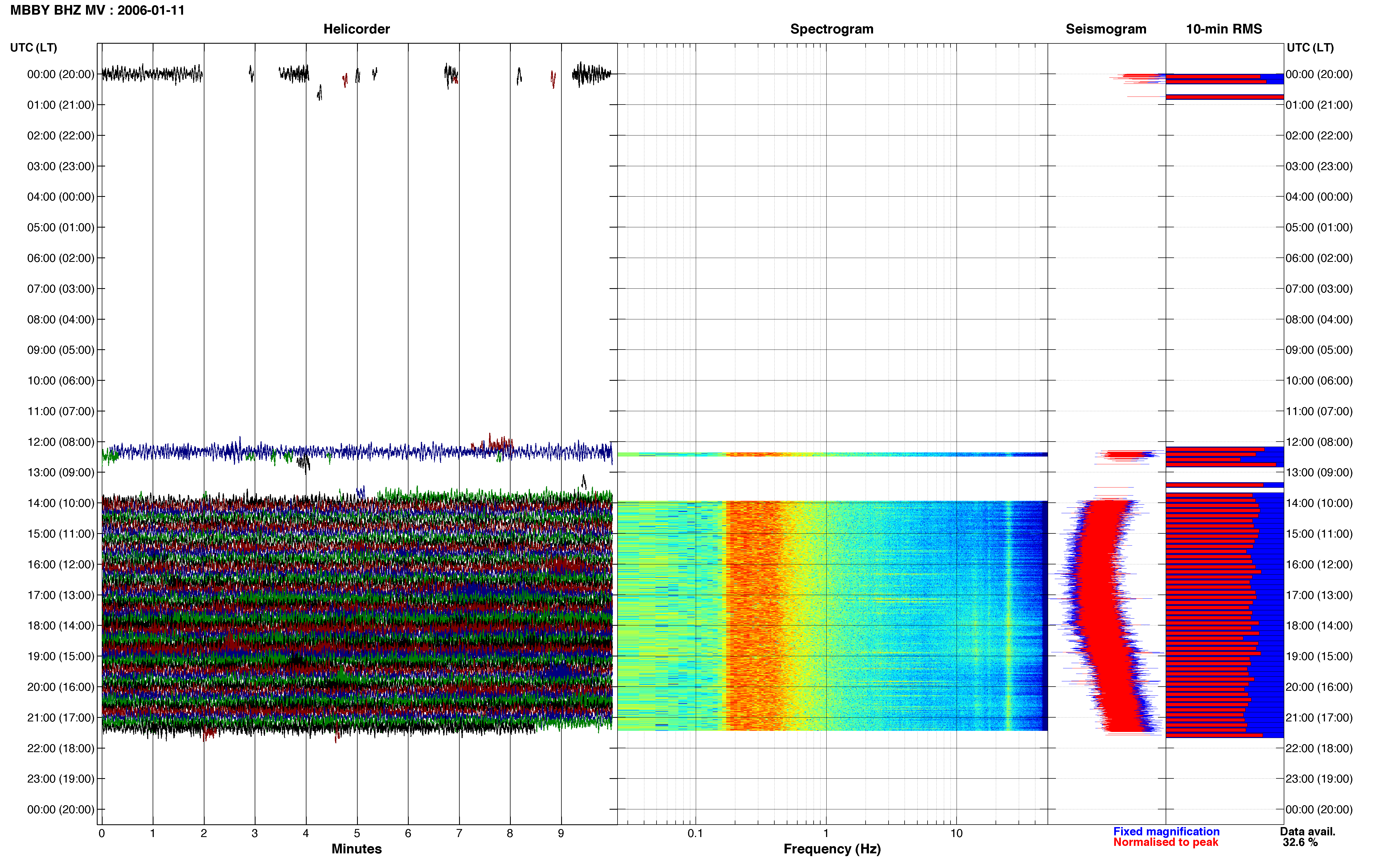Click minute tick '3' under the Helicorder
Screen dimensions: 1388x868
tap(255, 833)
